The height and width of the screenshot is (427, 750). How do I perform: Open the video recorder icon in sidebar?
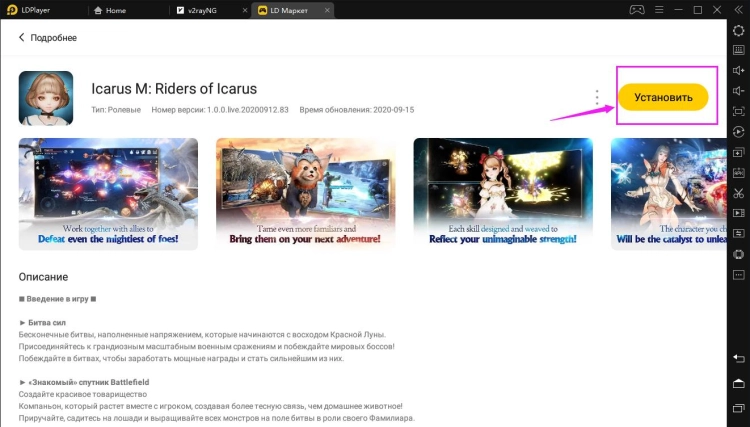(x=739, y=213)
